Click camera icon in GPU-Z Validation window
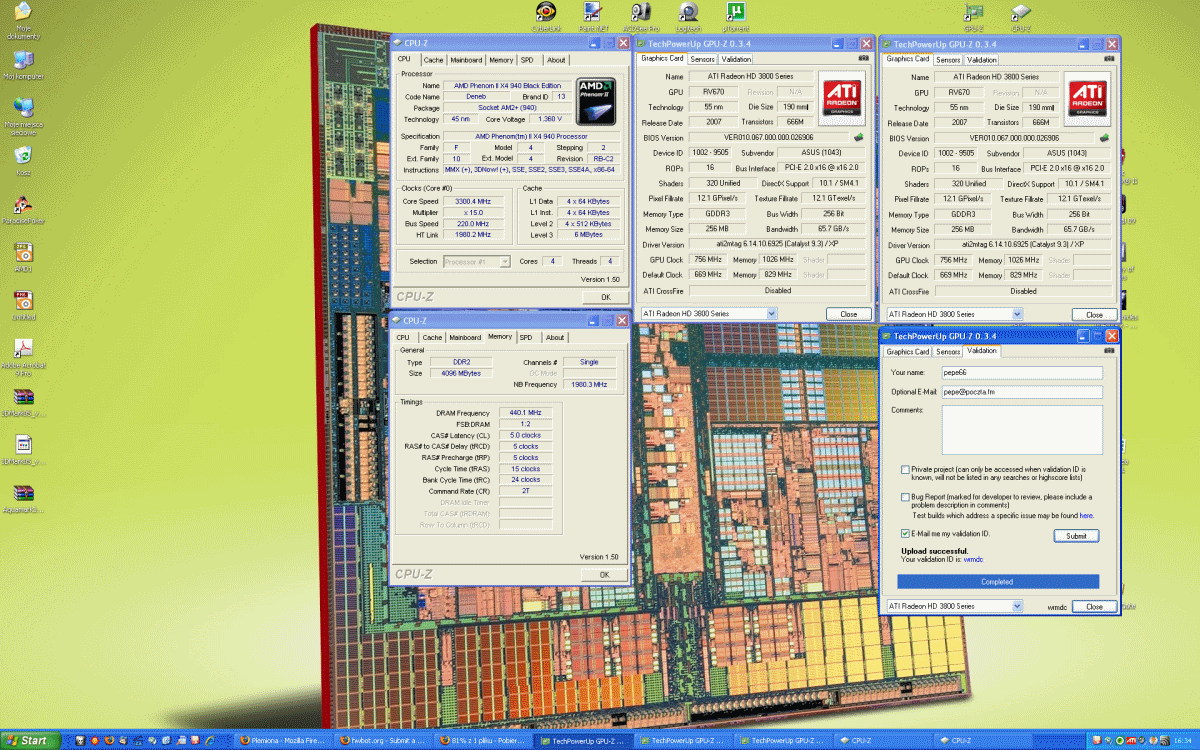This screenshot has height=750, width=1200. 1109,351
